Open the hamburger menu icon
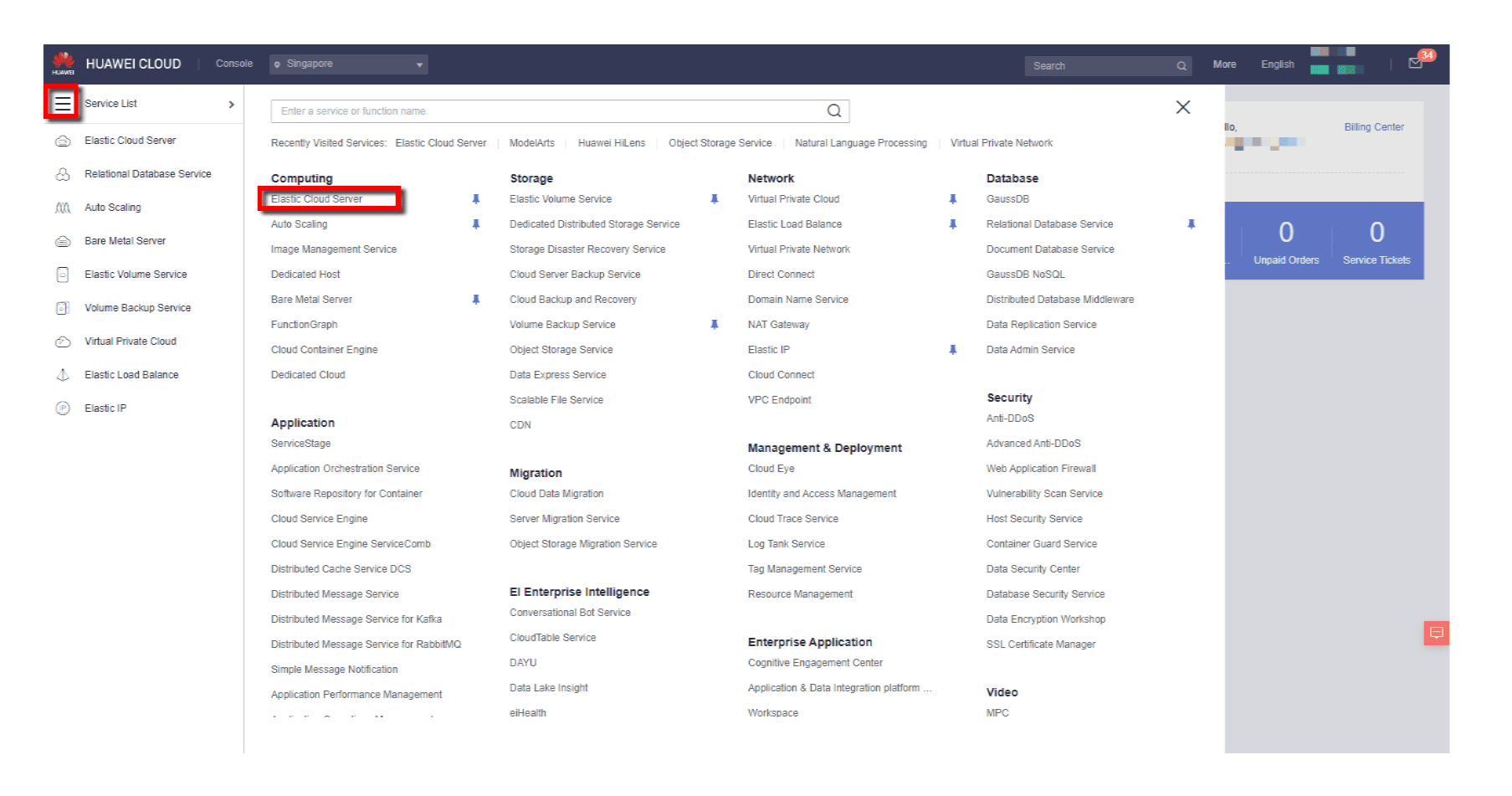Screen dimensions: 1512x796 tap(63, 104)
